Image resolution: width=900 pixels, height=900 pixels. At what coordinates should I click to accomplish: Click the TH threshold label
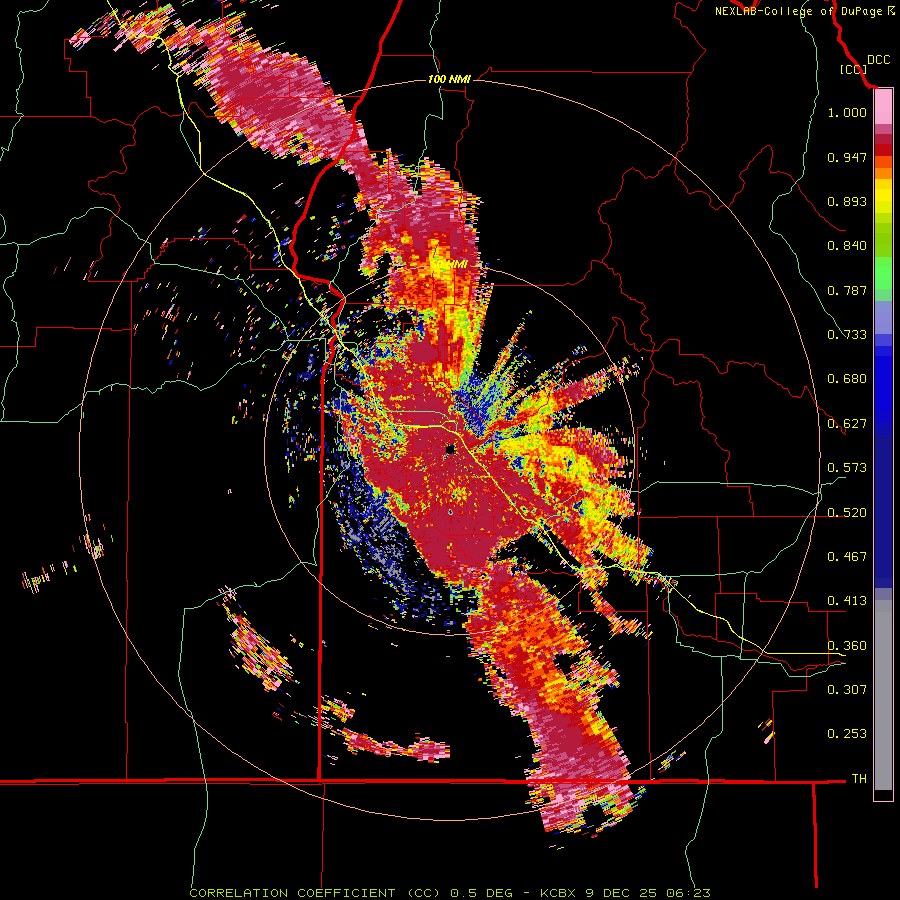[859, 779]
